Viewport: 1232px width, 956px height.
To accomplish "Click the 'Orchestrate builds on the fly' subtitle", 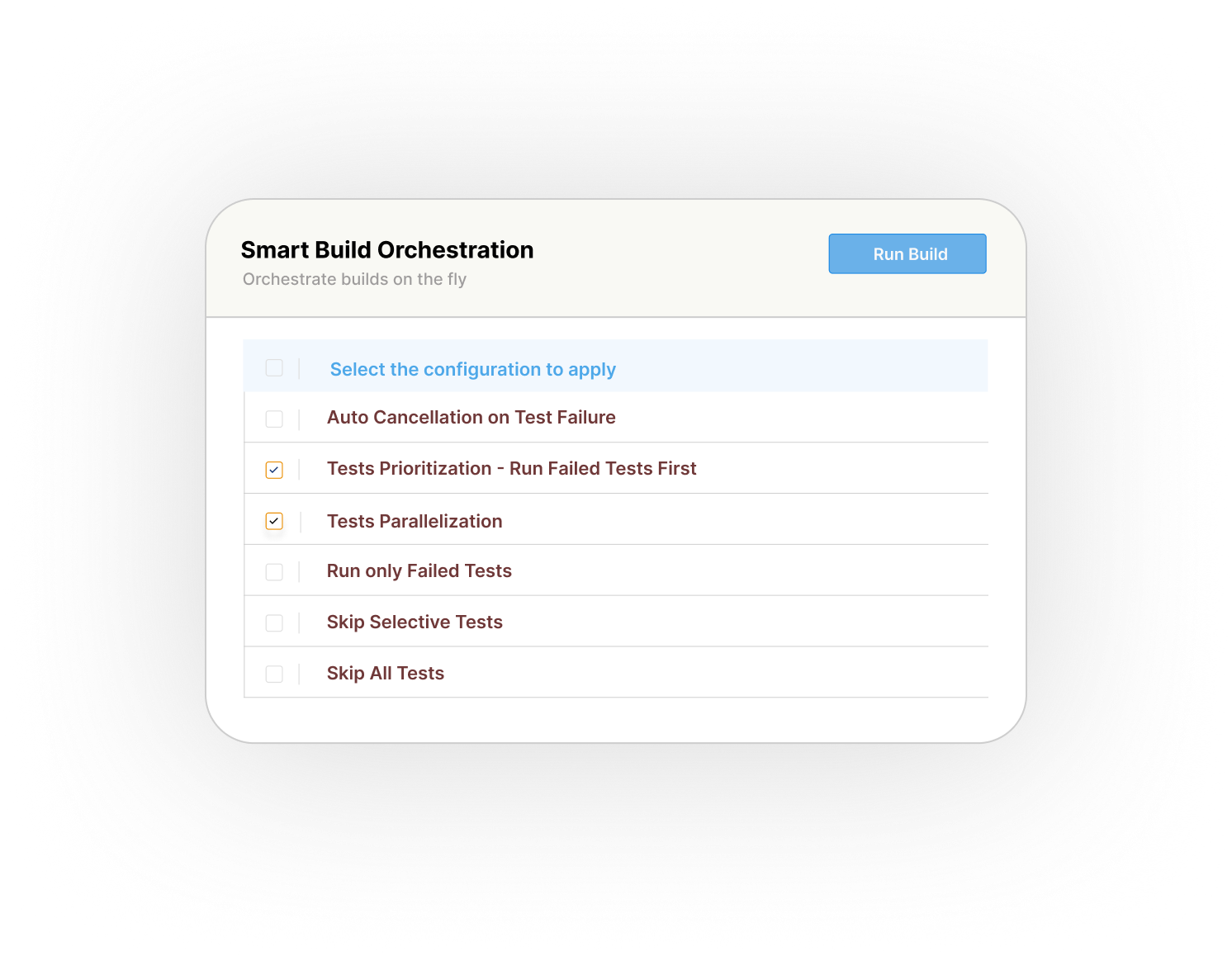I will [354, 279].
